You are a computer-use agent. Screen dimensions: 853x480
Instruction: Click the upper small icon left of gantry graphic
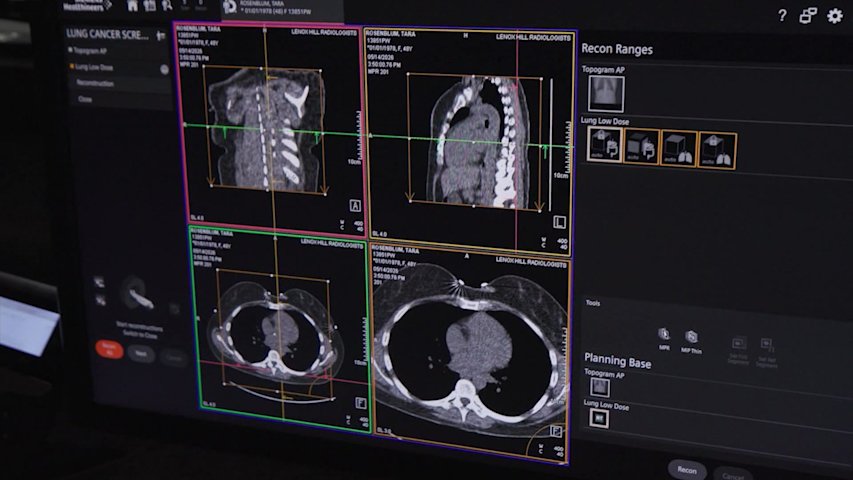99,282
